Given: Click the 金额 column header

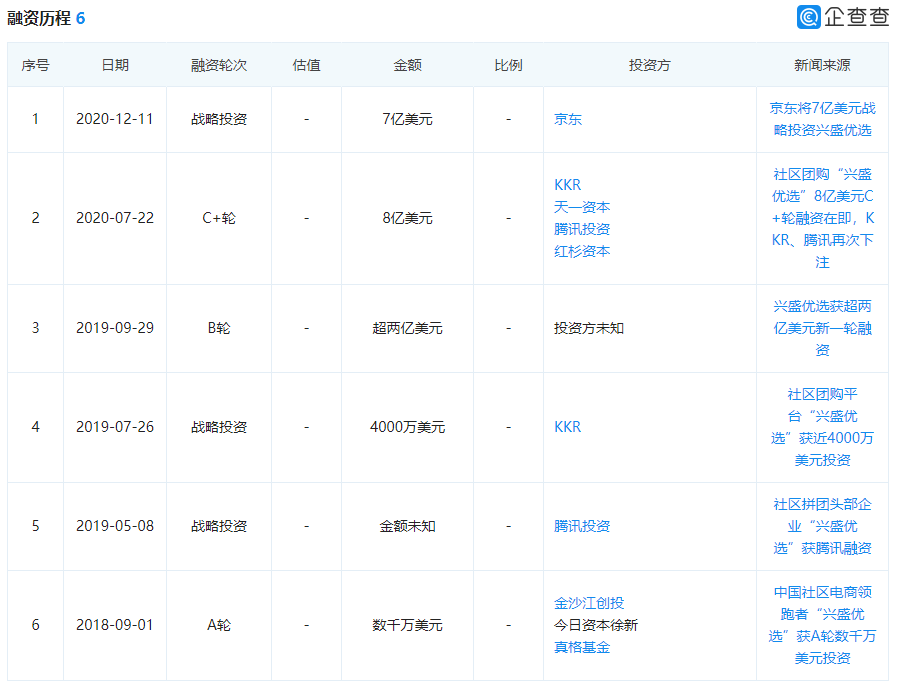Looking at the screenshot, I should tap(407, 65).
